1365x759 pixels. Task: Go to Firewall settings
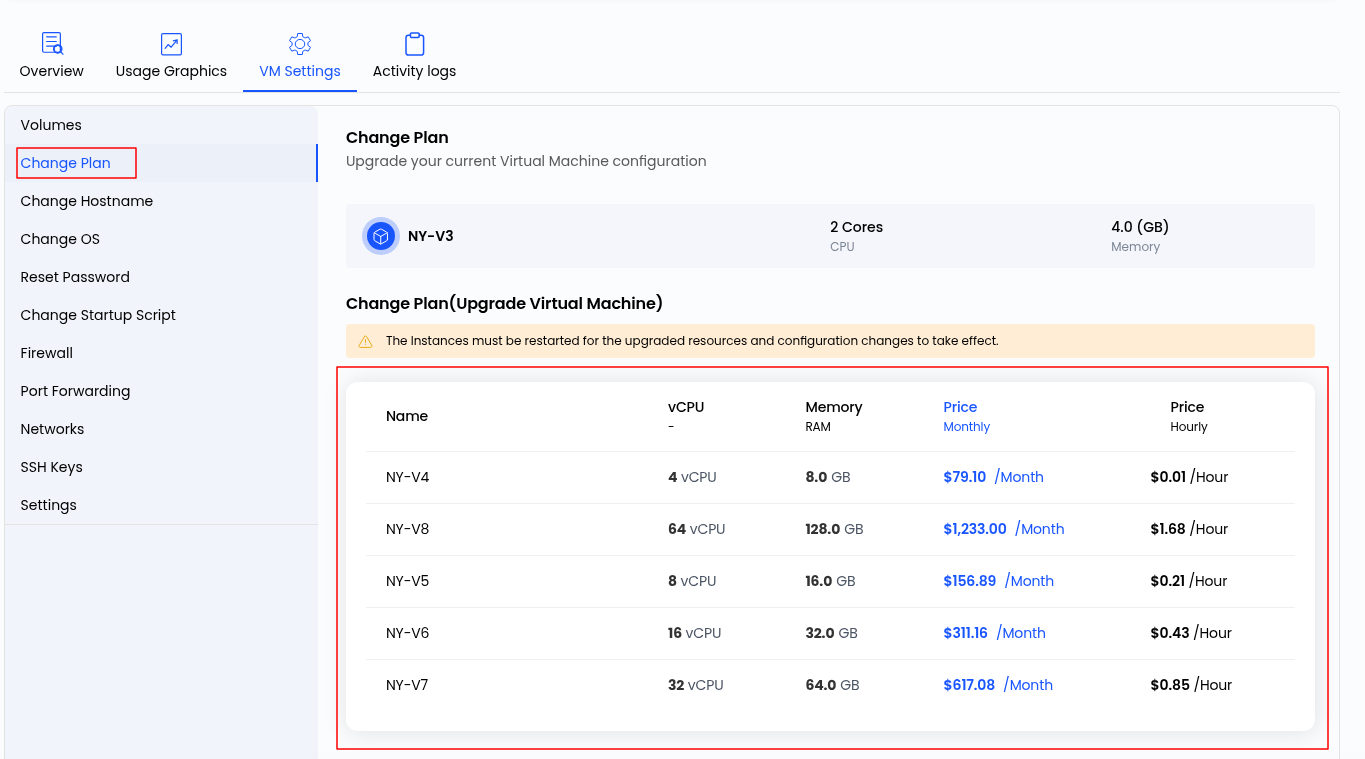tap(161, 353)
